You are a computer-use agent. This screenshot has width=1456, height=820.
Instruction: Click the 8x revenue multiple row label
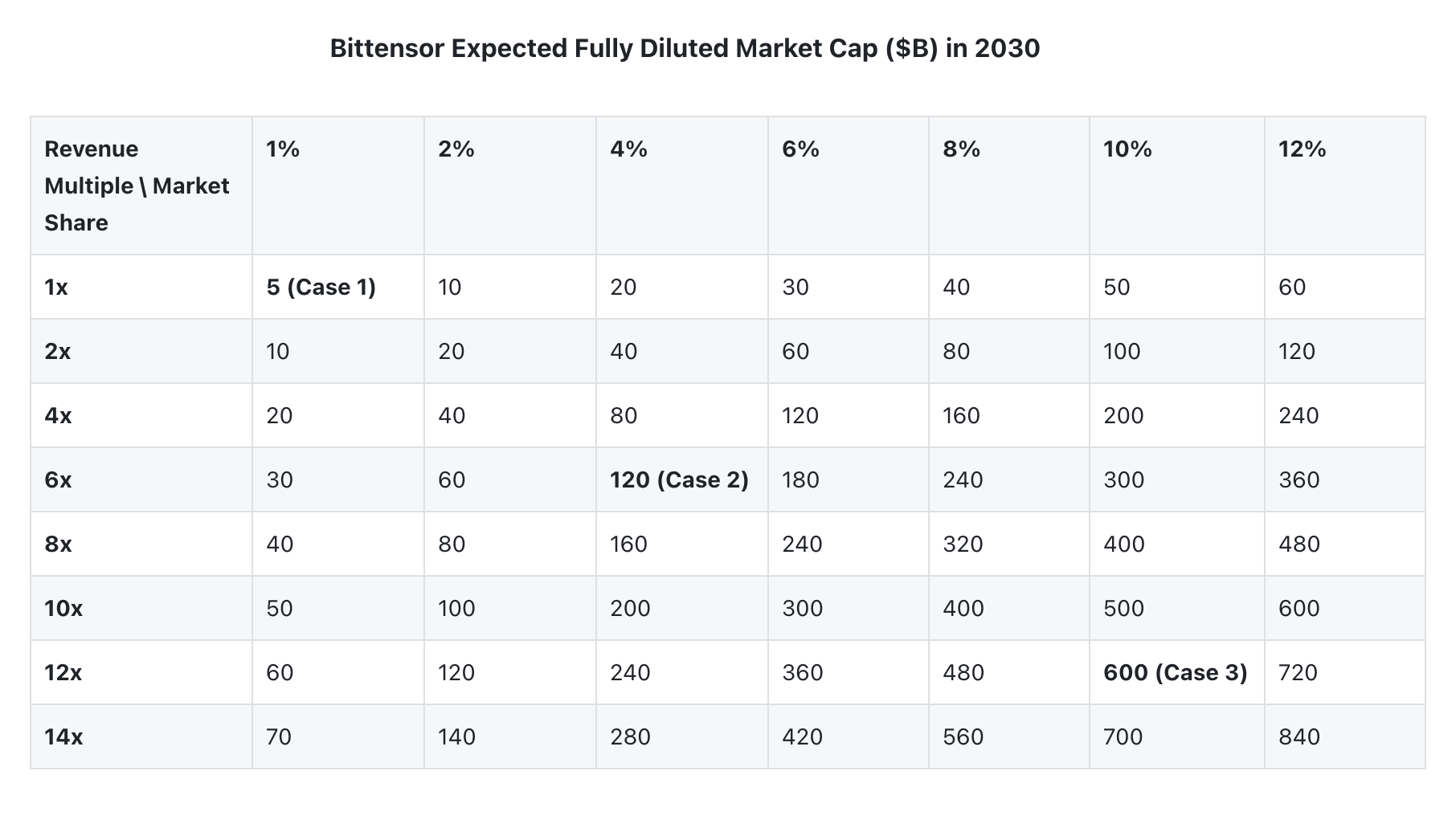pos(58,545)
